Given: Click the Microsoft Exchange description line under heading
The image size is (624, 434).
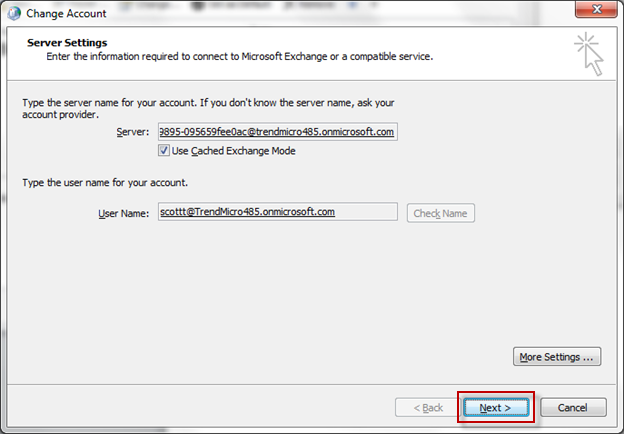Looking at the screenshot, I should point(240,56).
